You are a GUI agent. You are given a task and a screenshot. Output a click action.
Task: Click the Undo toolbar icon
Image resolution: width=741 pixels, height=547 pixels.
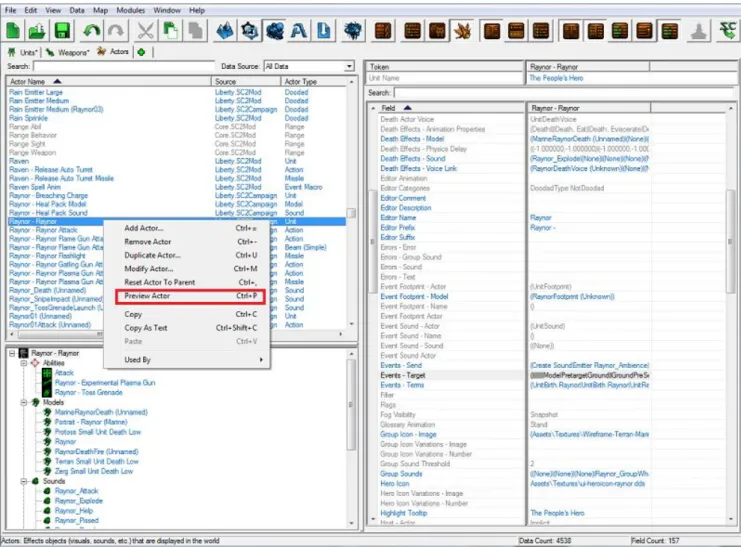[92, 31]
